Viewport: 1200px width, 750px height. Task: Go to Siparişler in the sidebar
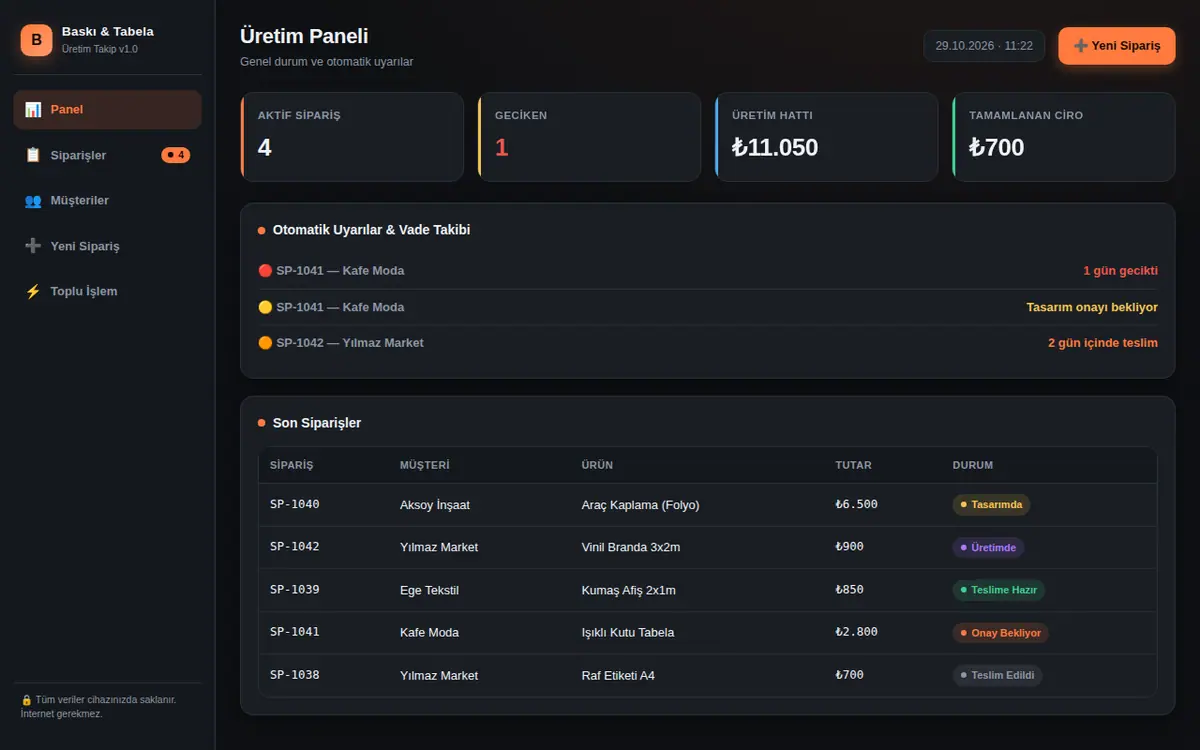(108, 155)
